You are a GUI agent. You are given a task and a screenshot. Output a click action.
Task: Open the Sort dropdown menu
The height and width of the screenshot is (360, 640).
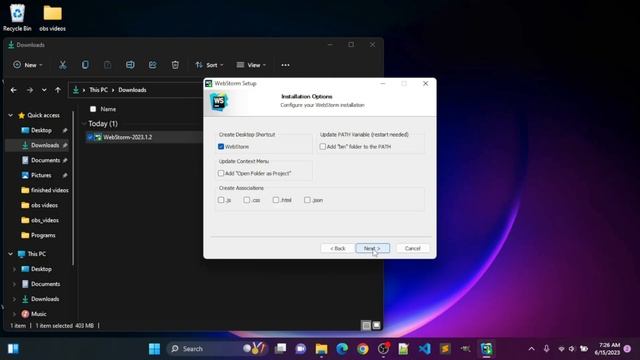click(209, 65)
